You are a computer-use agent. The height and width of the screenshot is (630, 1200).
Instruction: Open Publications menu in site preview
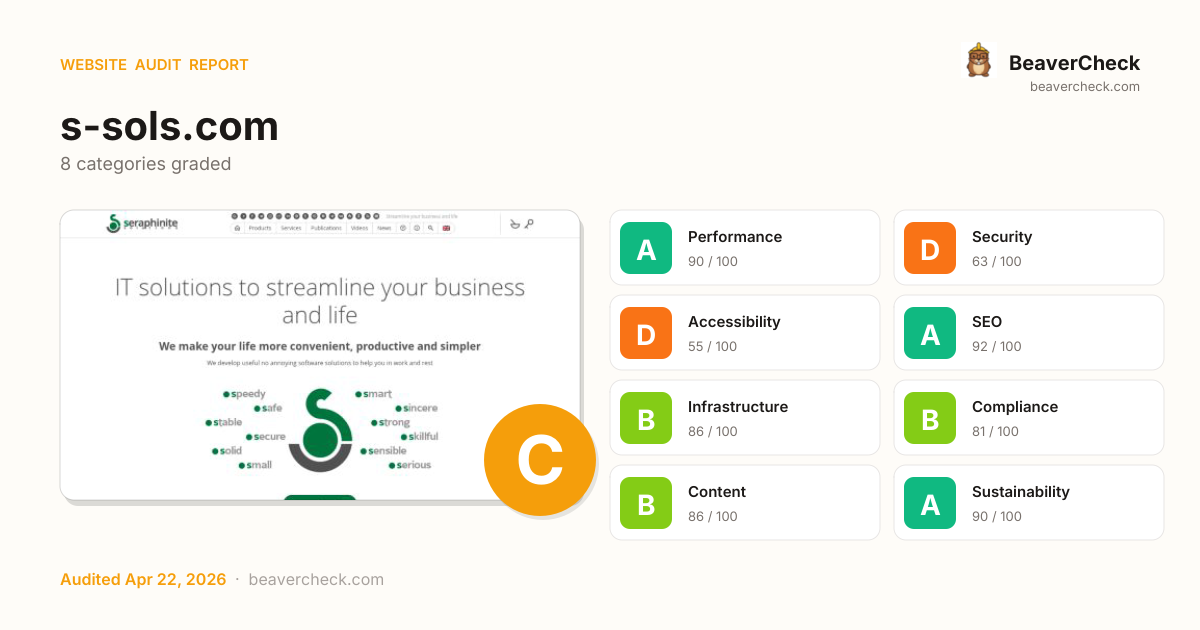[326, 228]
